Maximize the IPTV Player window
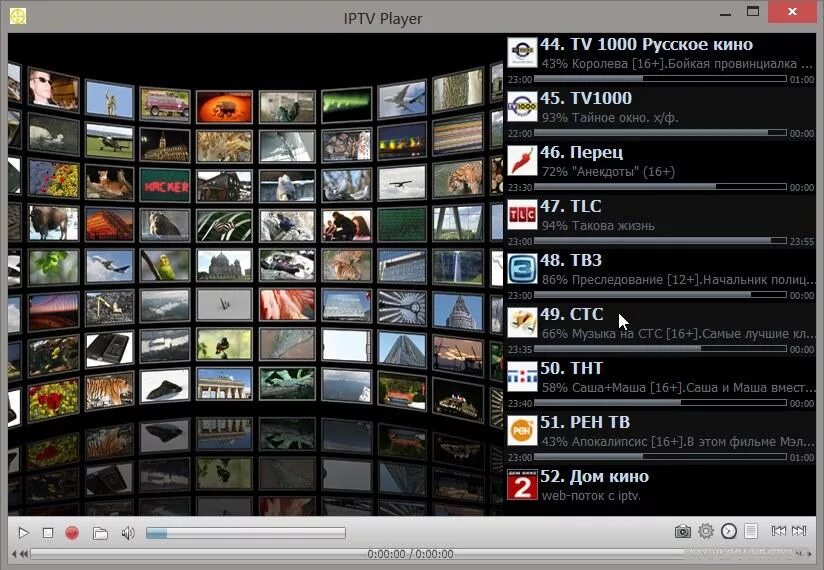Viewport: 824px width, 570px height. 753,12
